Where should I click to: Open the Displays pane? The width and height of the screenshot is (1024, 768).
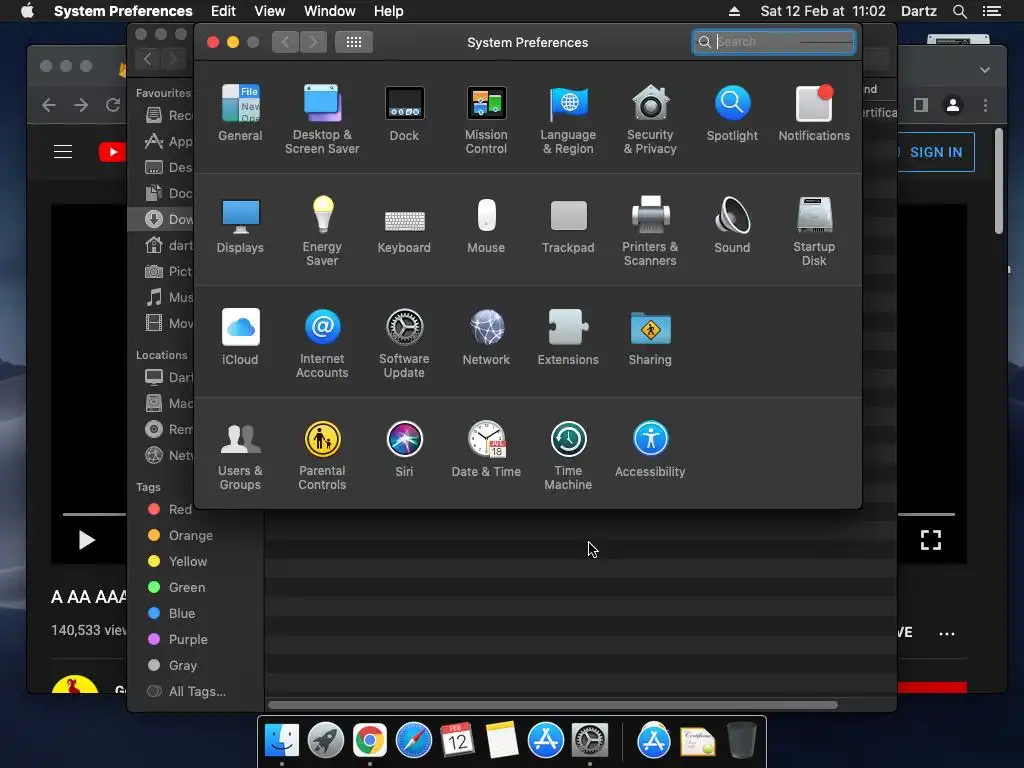pos(240,225)
